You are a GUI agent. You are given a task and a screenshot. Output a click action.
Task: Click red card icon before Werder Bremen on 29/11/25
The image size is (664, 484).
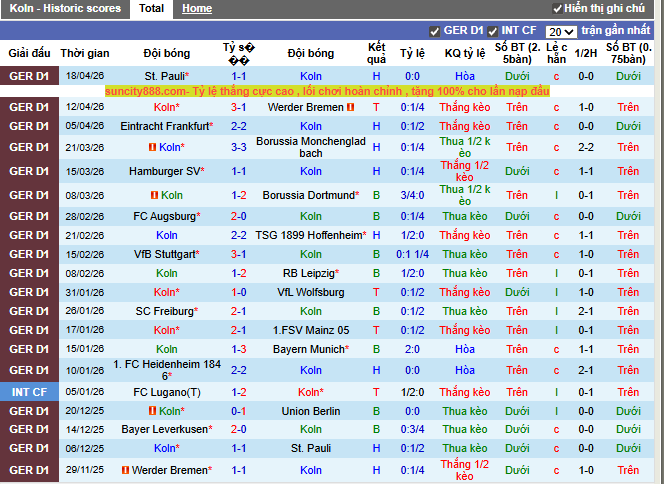(x=125, y=470)
